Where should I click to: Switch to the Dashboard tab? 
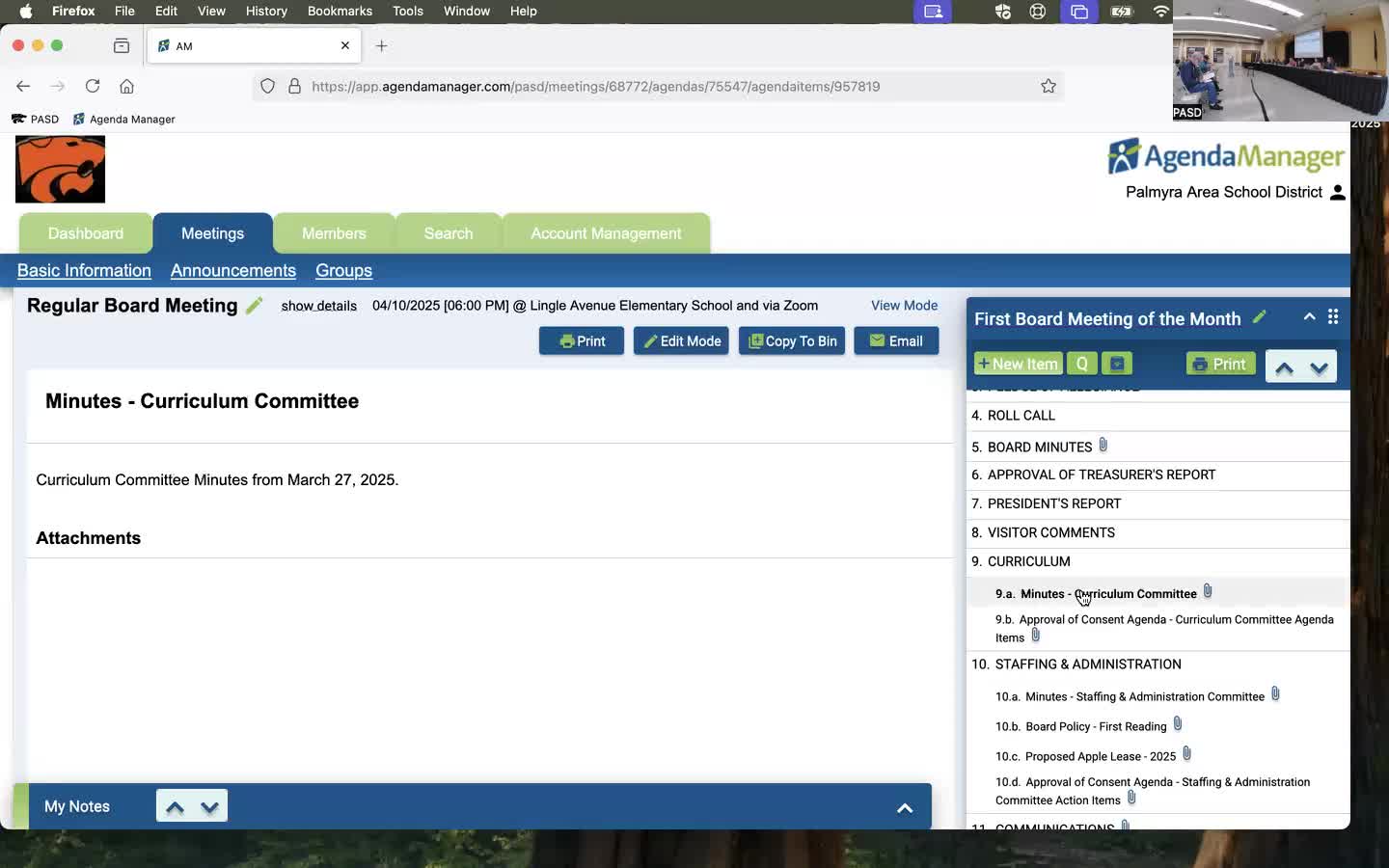tap(86, 233)
